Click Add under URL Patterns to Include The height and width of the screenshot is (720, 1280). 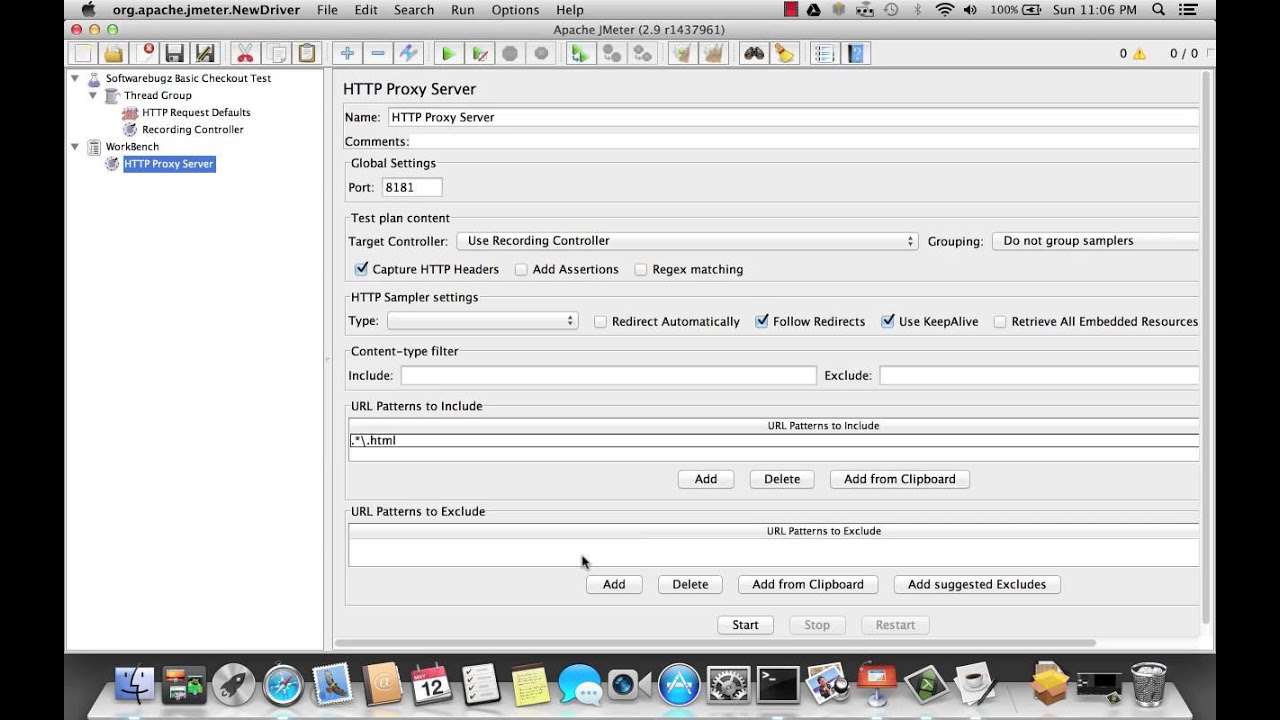coord(706,479)
